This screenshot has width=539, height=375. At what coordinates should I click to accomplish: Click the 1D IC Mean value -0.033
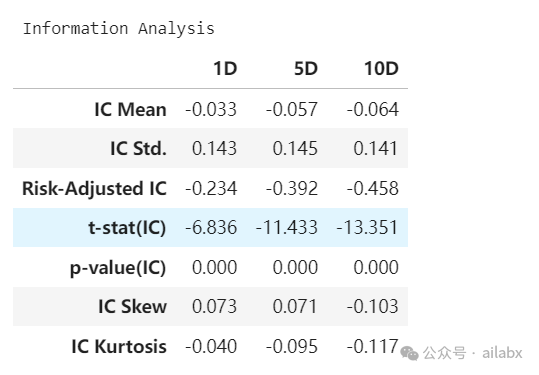(211, 110)
